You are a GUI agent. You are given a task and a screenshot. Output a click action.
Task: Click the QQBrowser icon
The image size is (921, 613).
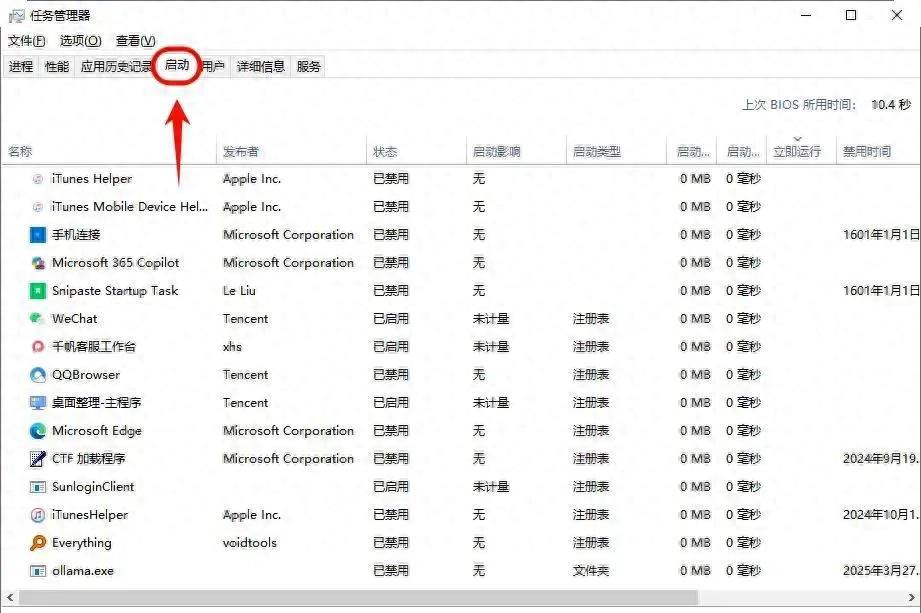(38, 375)
